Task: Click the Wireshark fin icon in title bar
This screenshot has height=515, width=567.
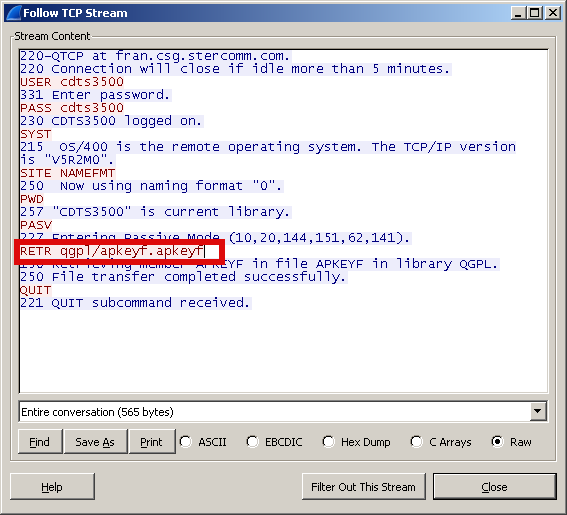Action: pos(14,13)
